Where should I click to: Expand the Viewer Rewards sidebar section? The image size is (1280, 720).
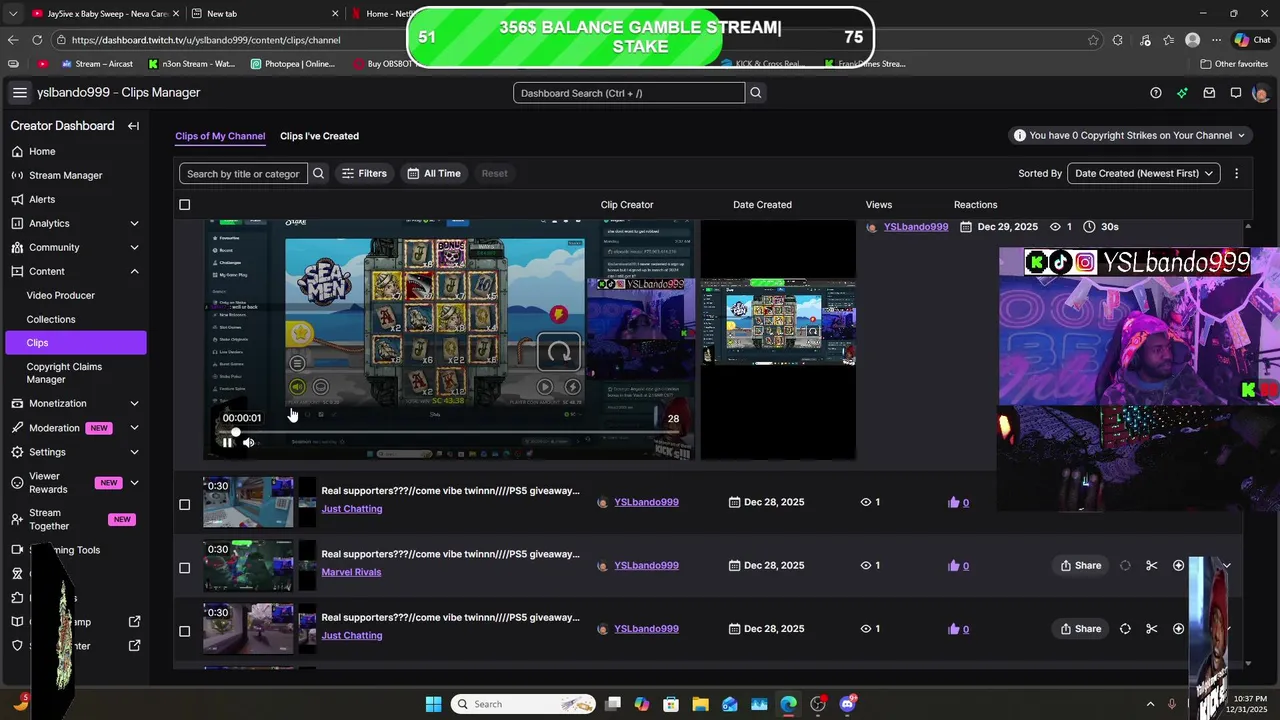point(134,483)
